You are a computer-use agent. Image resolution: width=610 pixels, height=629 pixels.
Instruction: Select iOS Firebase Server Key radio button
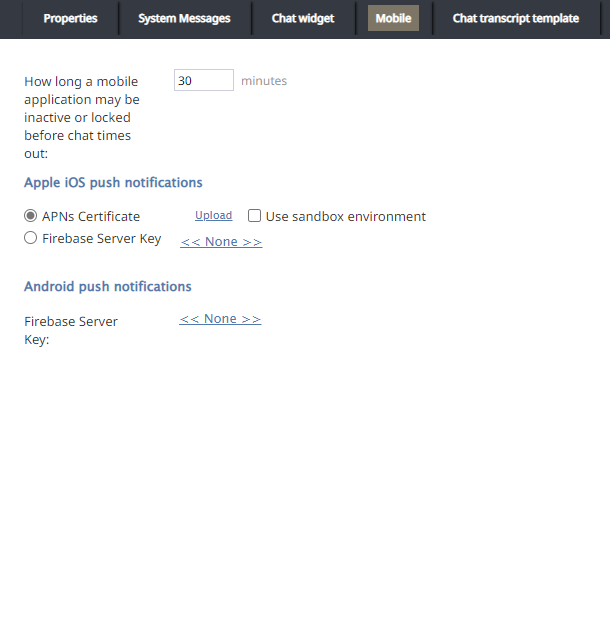click(30, 238)
